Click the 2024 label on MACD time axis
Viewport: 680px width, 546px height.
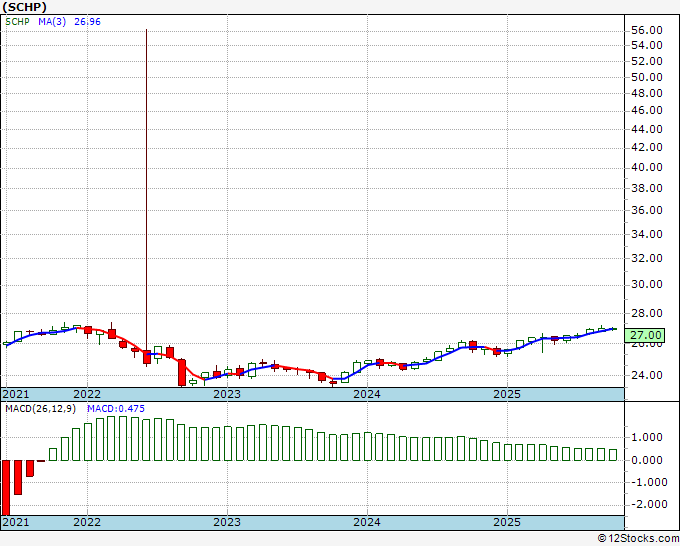(367, 522)
